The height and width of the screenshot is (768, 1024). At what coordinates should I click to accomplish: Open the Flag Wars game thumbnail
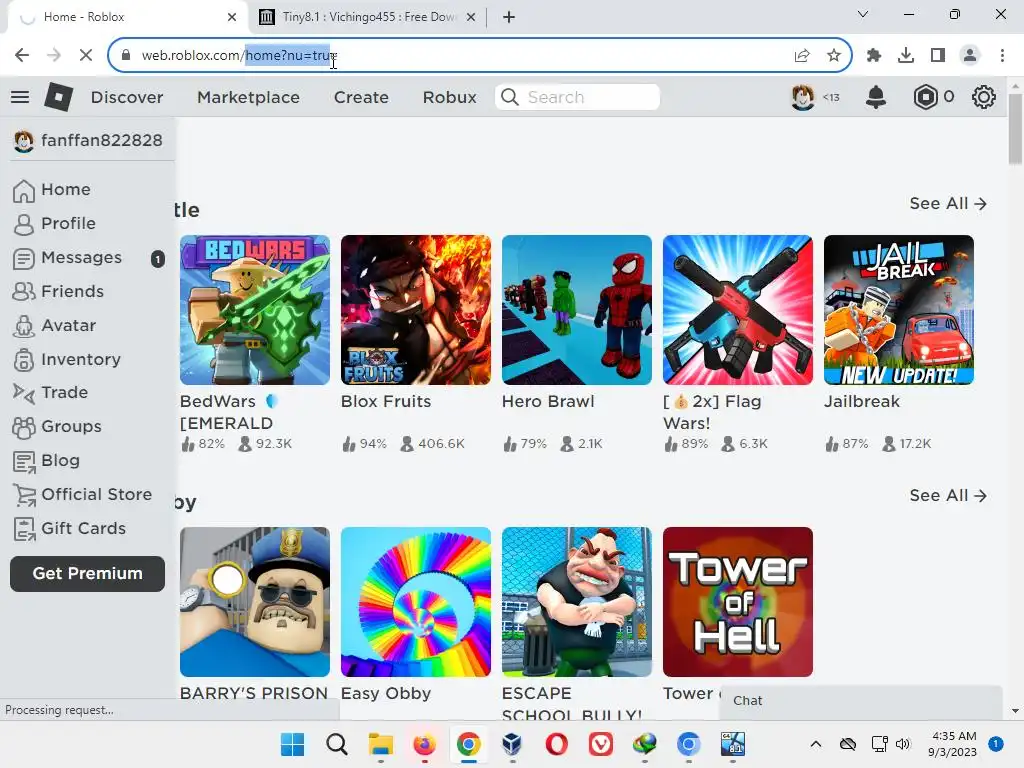point(738,310)
